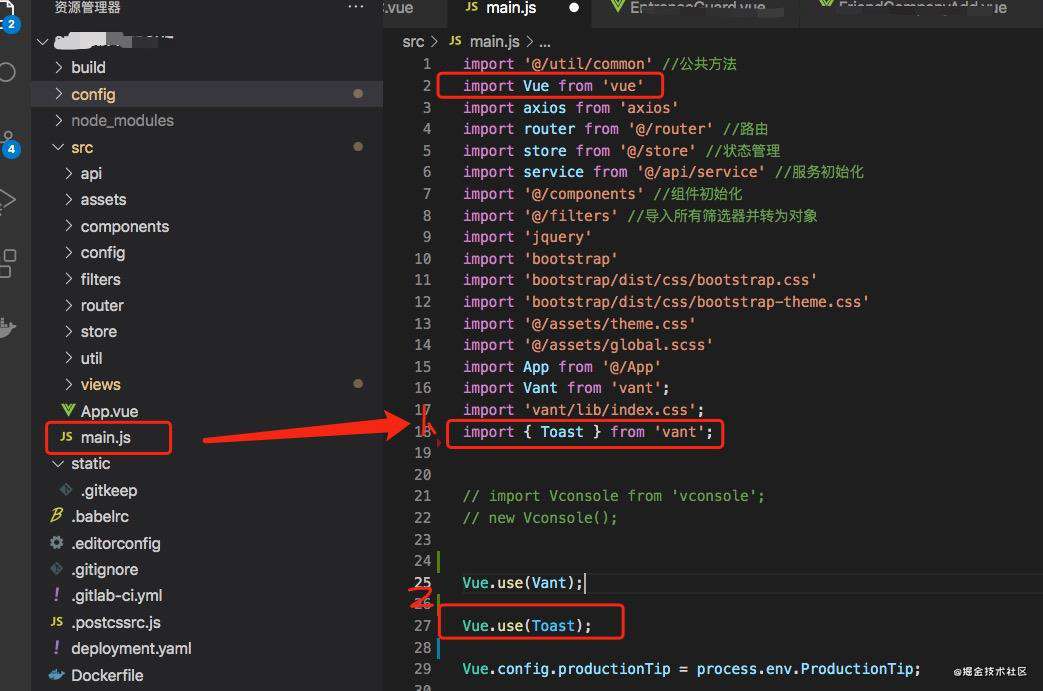Open .gitlab-ci.yml file in explorer
The width and height of the screenshot is (1043, 691).
[x=116, y=595]
